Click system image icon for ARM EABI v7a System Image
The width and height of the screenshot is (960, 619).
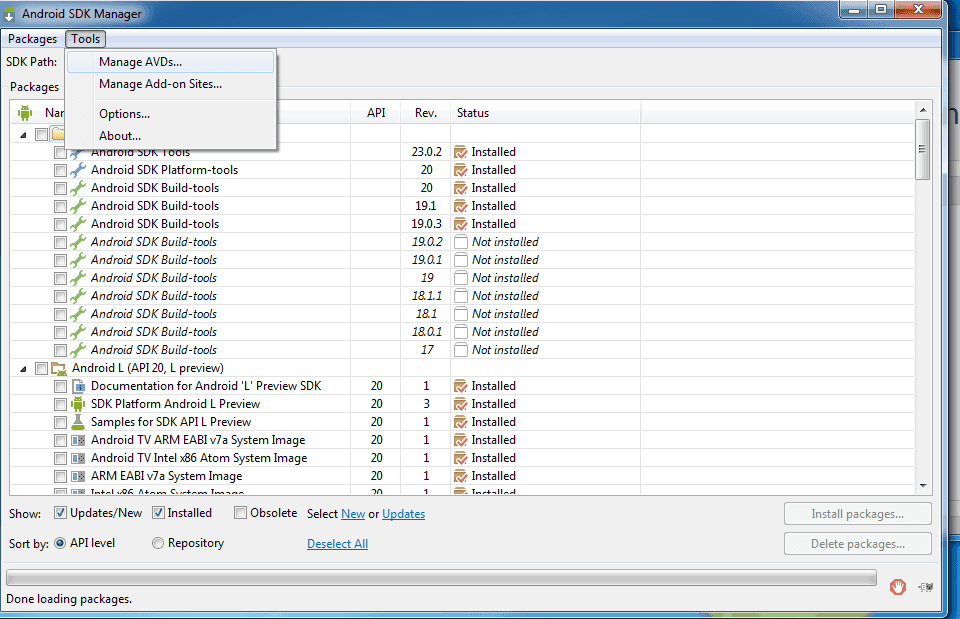tap(78, 476)
